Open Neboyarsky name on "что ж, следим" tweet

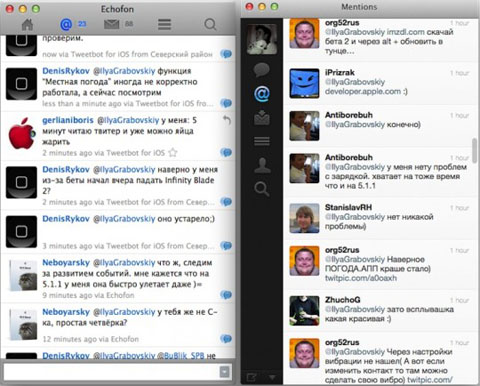tap(66, 263)
